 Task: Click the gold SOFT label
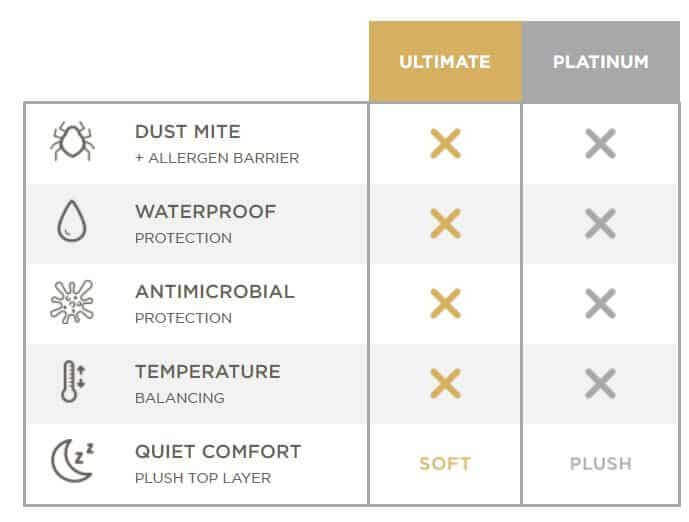(445, 464)
